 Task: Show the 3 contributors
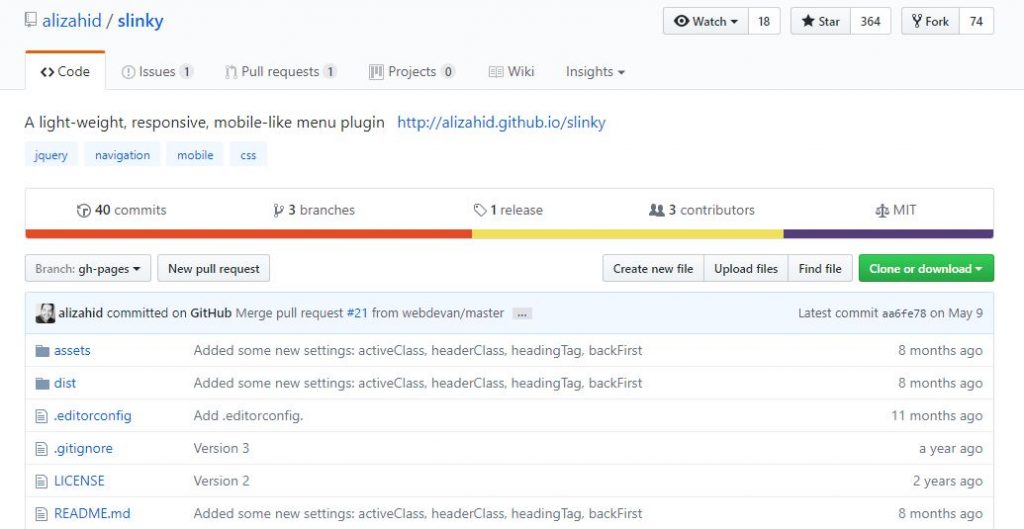701,210
